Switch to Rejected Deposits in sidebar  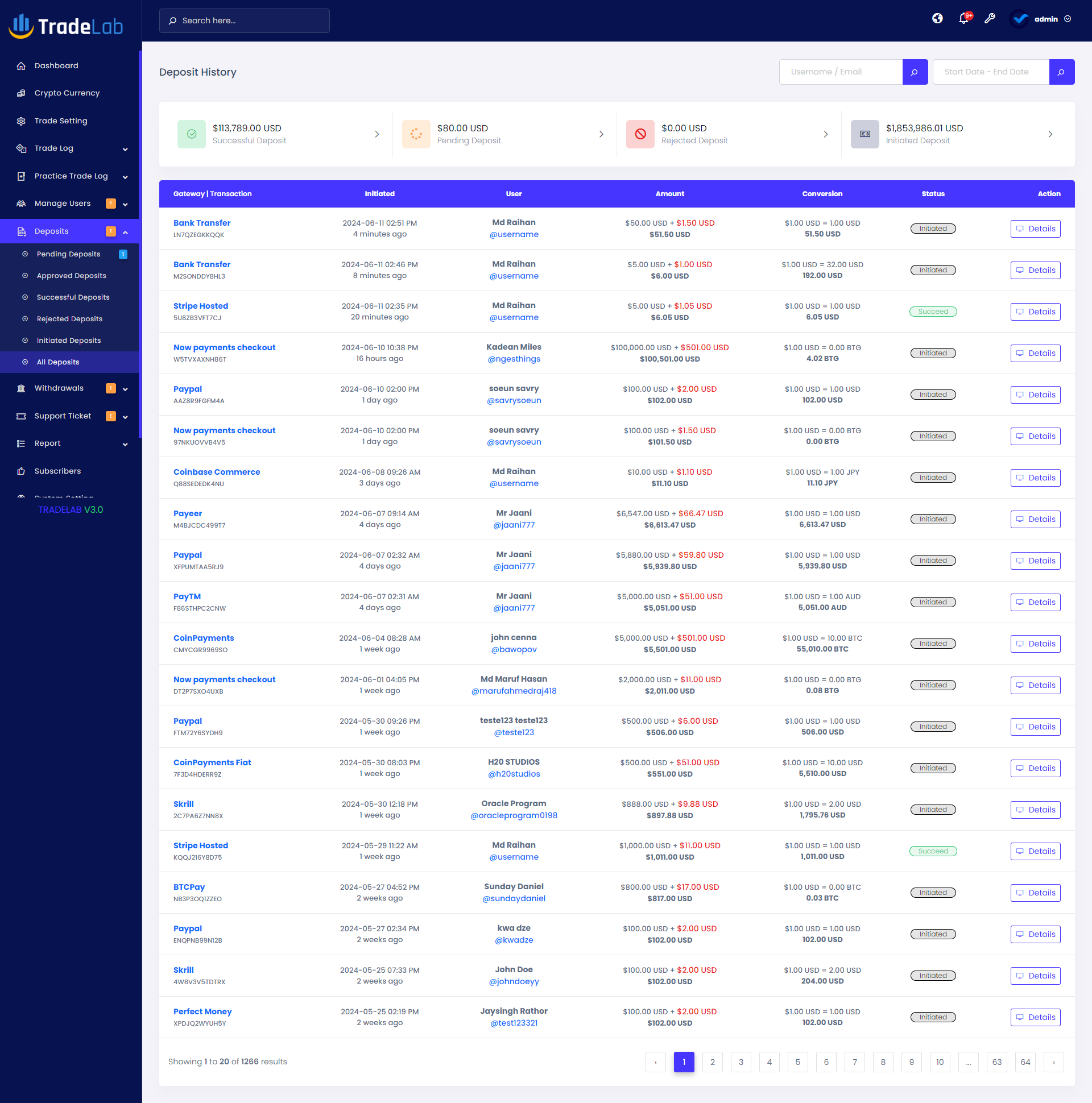pyautogui.click(x=69, y=318)
